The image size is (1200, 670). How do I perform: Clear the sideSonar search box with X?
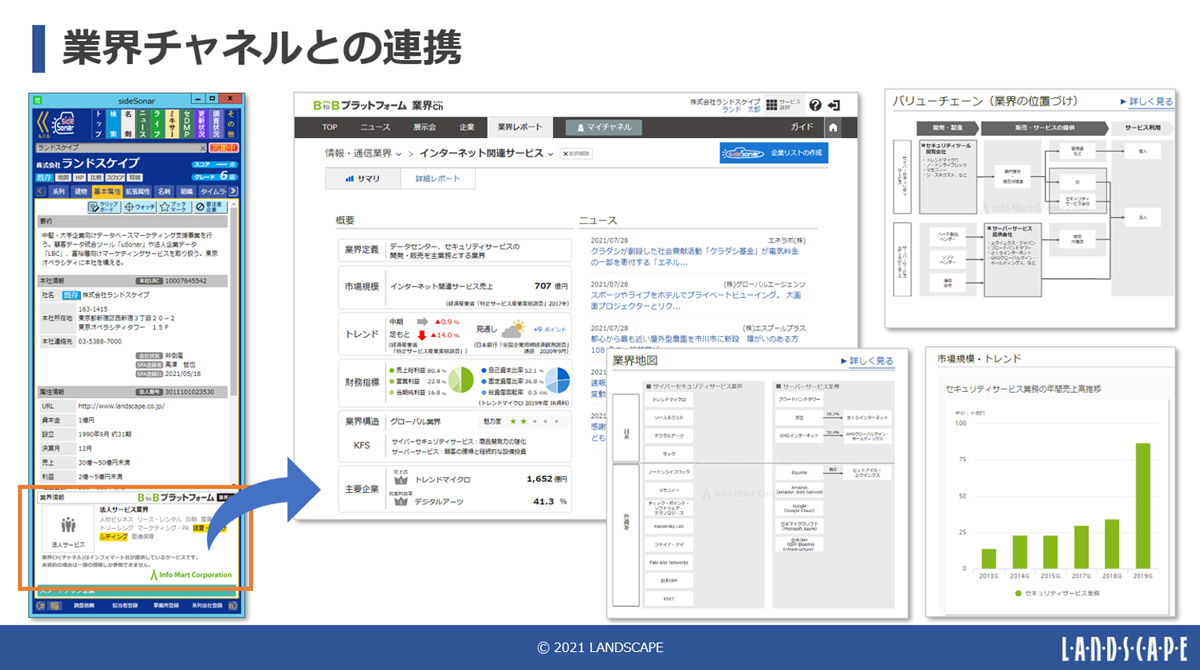pyautogui.click(x=203, y=148)
